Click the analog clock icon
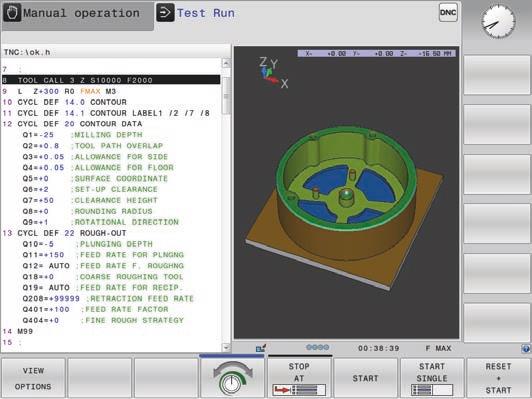 coord(498,21)
